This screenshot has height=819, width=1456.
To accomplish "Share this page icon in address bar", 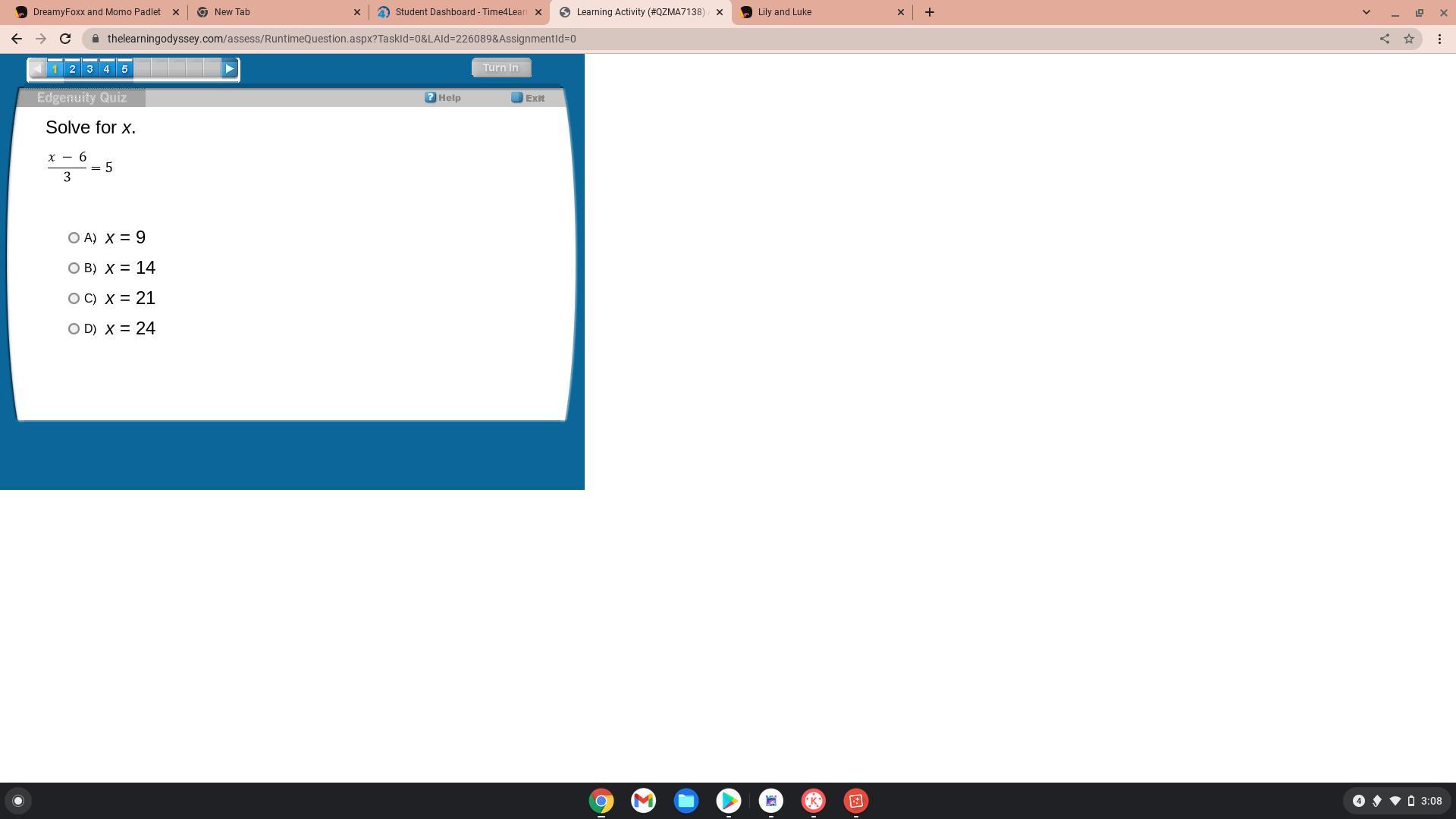I will (x=1385, y=39).
